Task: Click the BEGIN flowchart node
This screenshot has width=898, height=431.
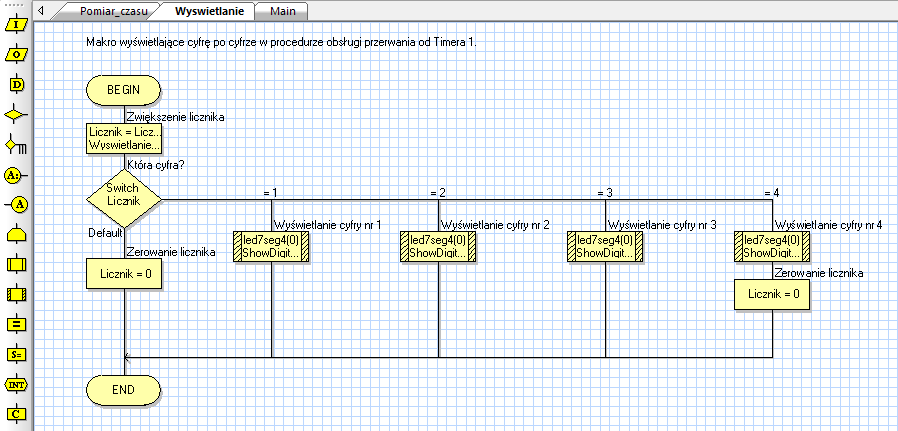Action: click(x=123, y=89)
